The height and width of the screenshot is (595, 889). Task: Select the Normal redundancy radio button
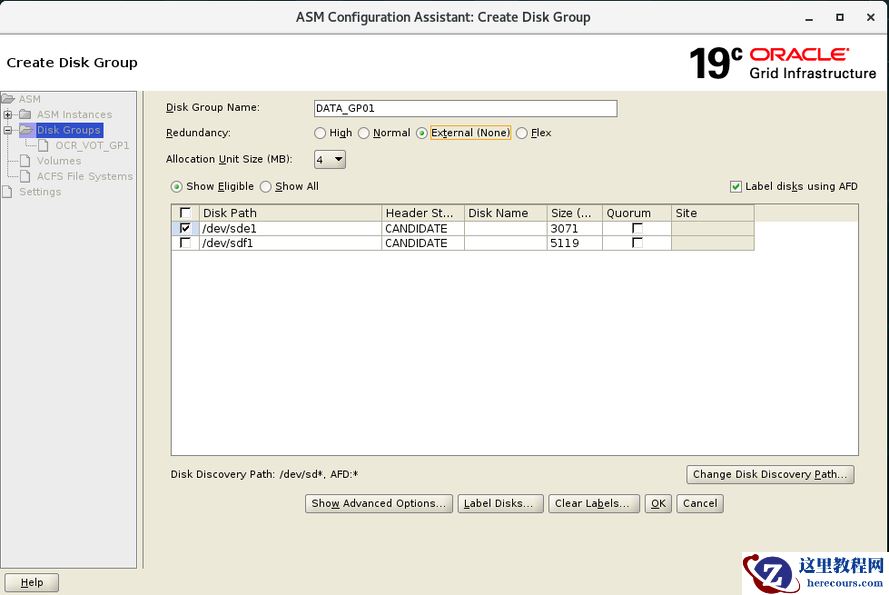click(364, 133)
